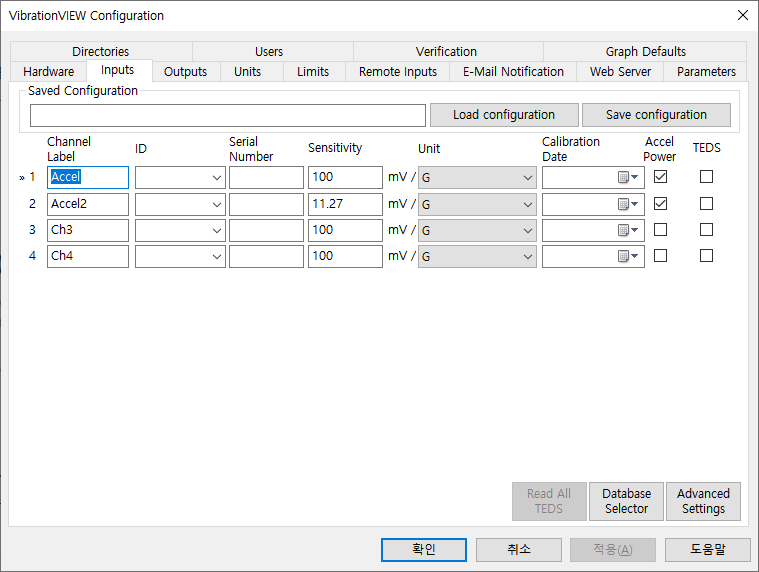Click channel 3 sensitivity field
Image resolution: width=759 pixels, height=572 pixels.
click(345, 230)
